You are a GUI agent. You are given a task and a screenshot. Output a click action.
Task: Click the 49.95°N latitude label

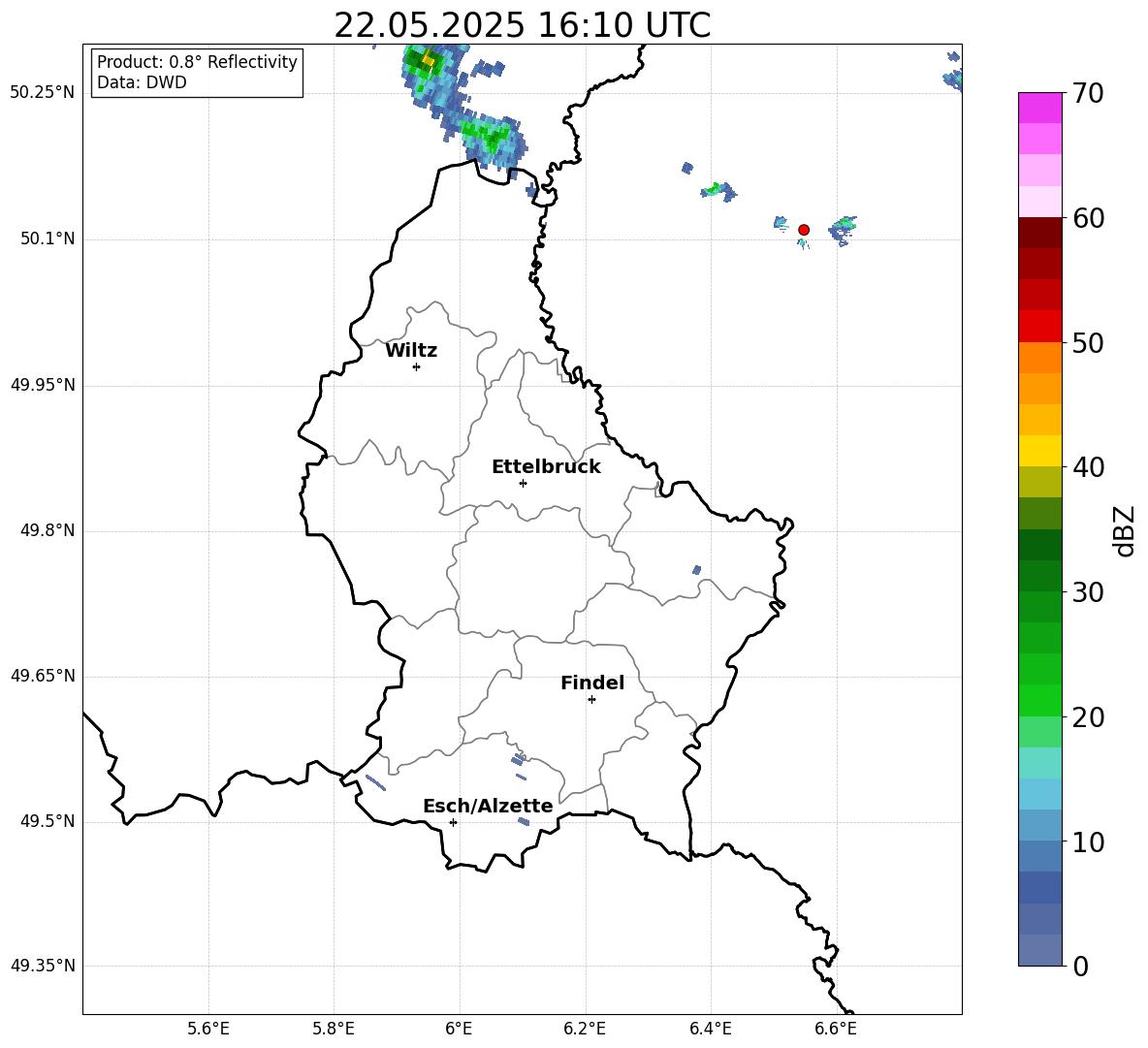43,385
